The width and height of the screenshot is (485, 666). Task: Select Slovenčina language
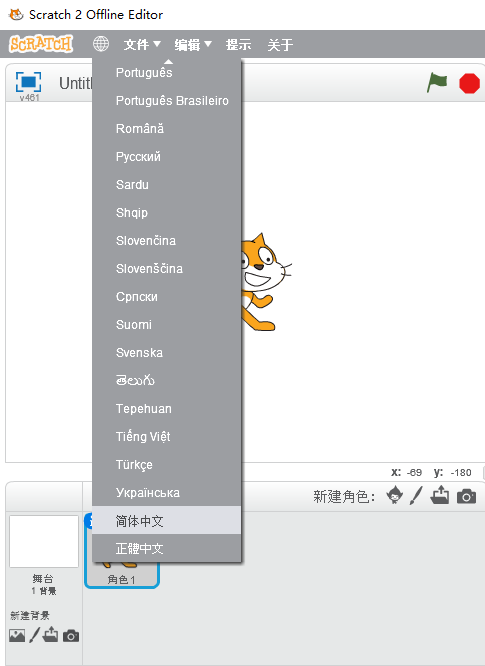(166, 240)
